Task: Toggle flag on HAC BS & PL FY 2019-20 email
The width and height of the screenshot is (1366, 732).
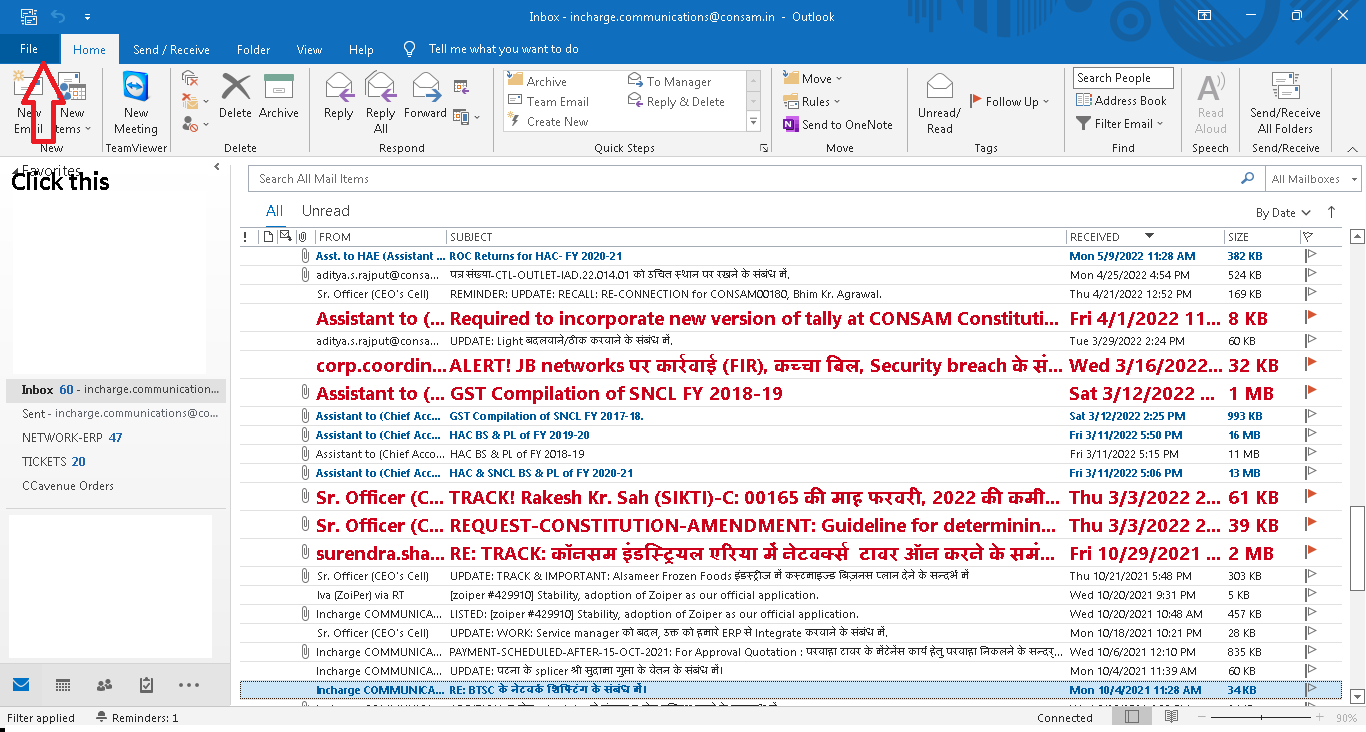Action: [1310, 435]
